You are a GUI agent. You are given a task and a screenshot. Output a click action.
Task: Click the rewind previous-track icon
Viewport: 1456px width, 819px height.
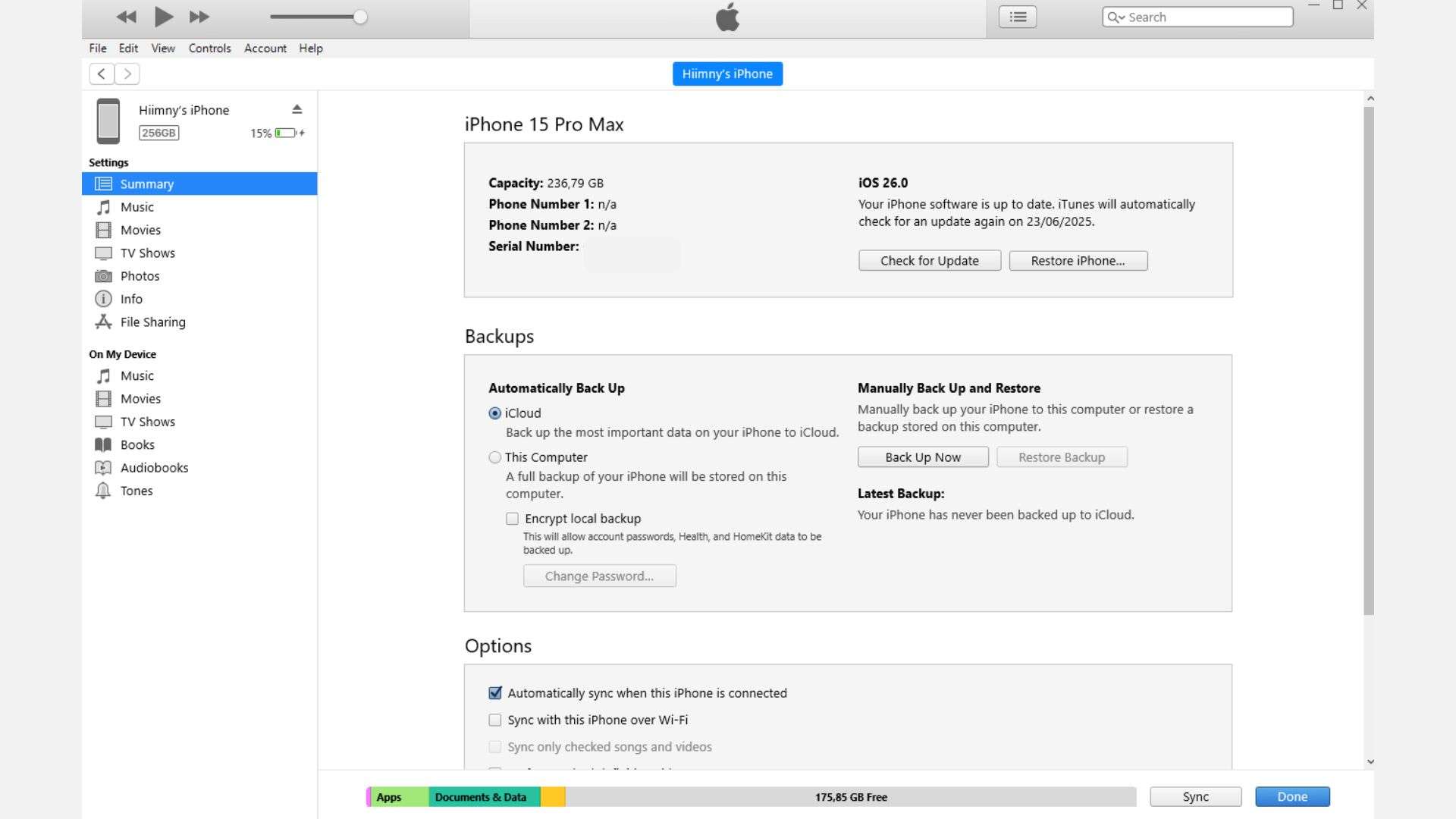click(127, 17)
